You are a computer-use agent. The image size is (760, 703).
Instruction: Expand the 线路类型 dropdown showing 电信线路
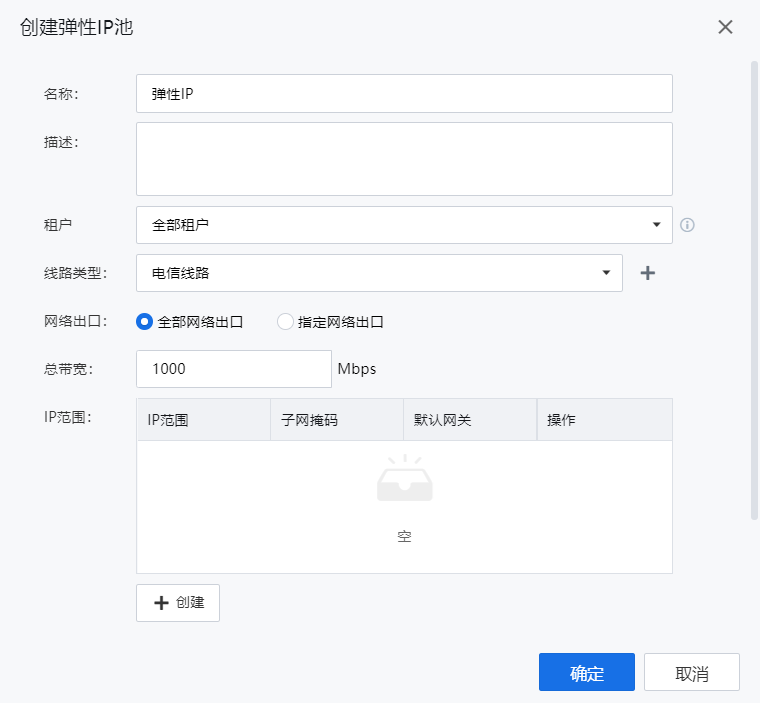379,273
